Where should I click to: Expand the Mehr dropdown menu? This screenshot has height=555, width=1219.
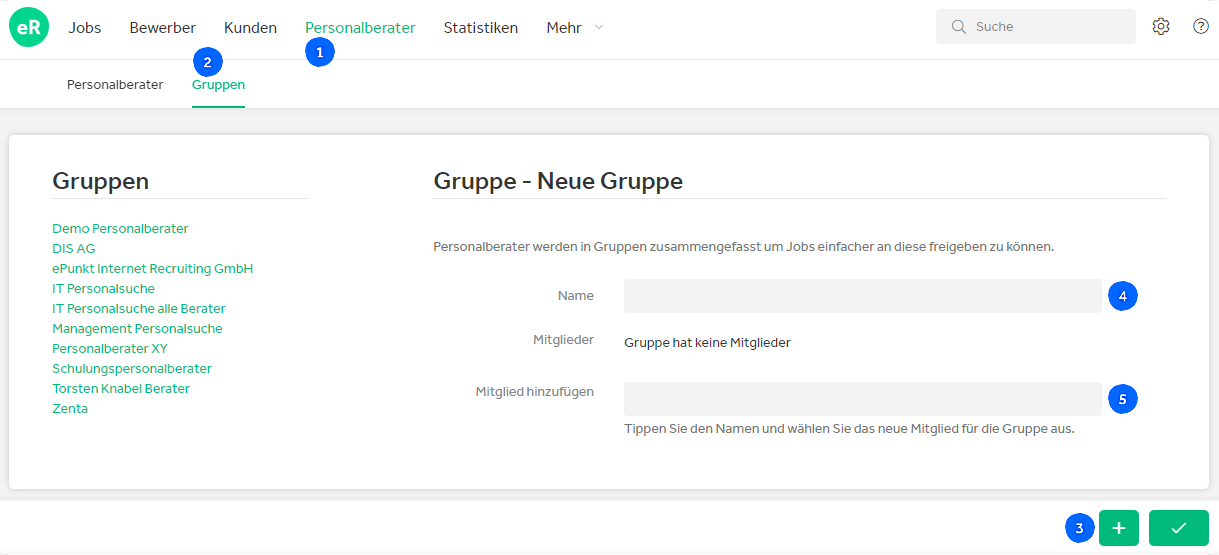coord(575,28)
